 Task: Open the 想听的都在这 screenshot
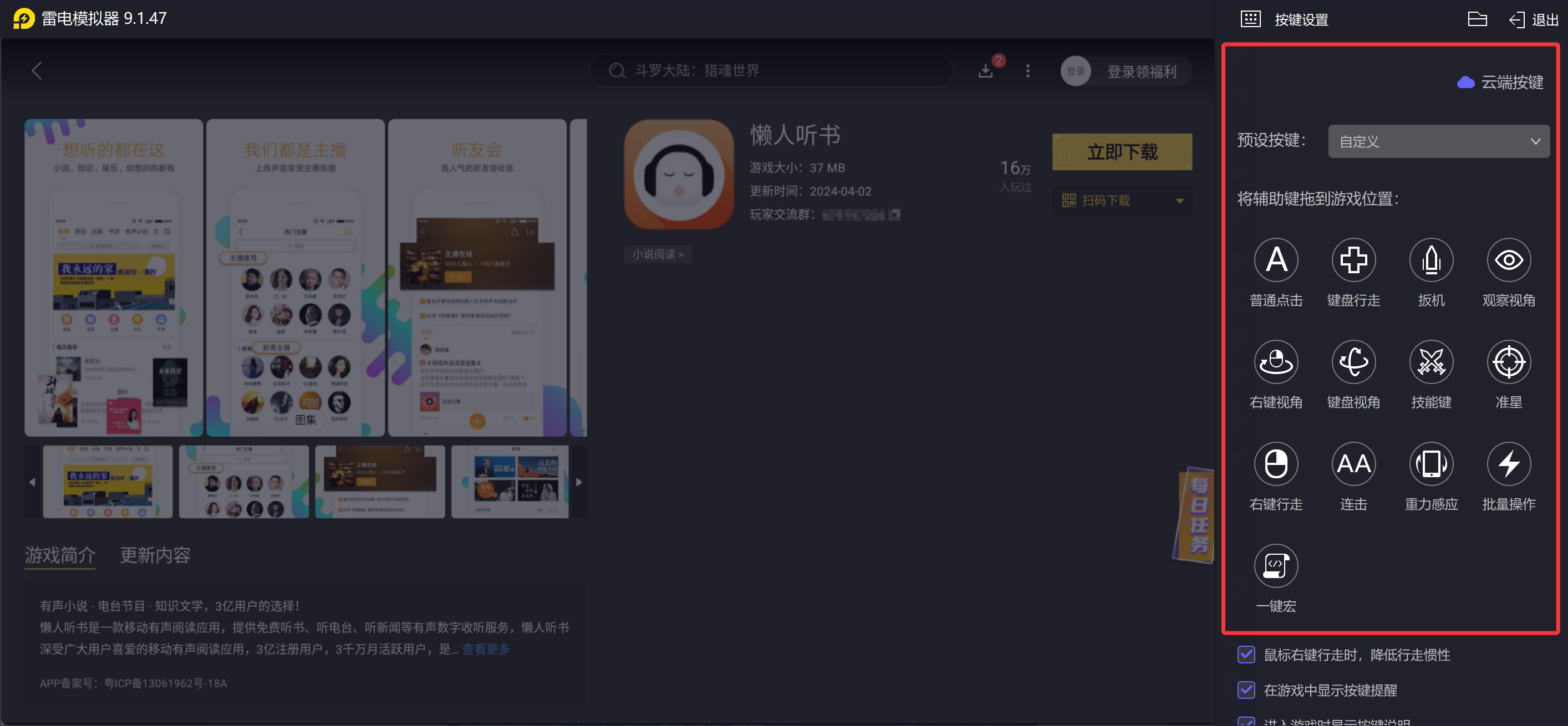(x=113, y=278)
